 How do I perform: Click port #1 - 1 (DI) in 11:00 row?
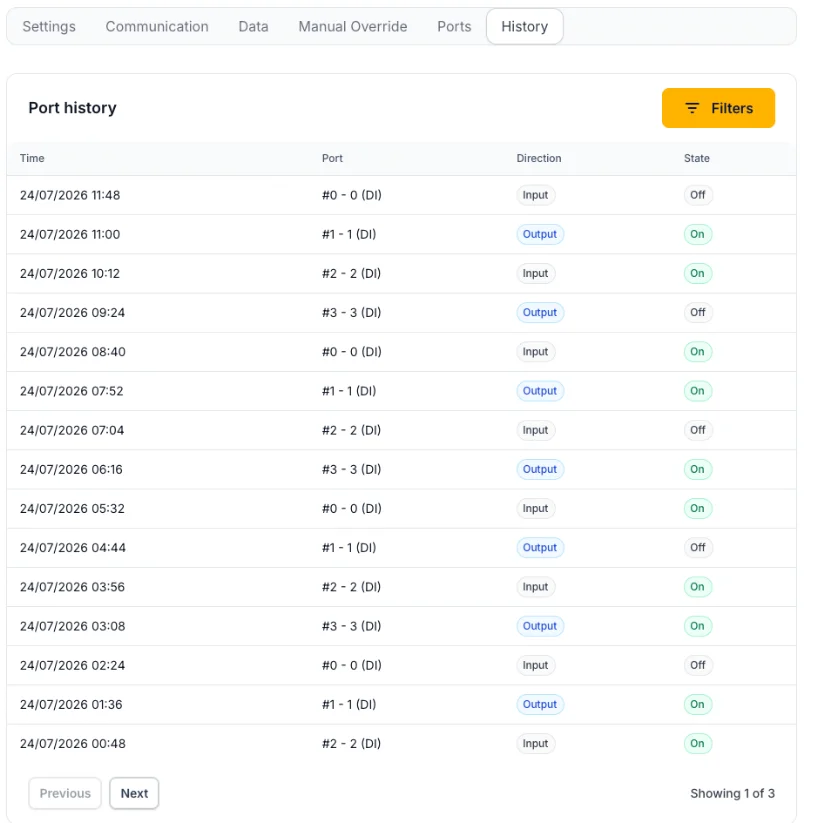349,234
